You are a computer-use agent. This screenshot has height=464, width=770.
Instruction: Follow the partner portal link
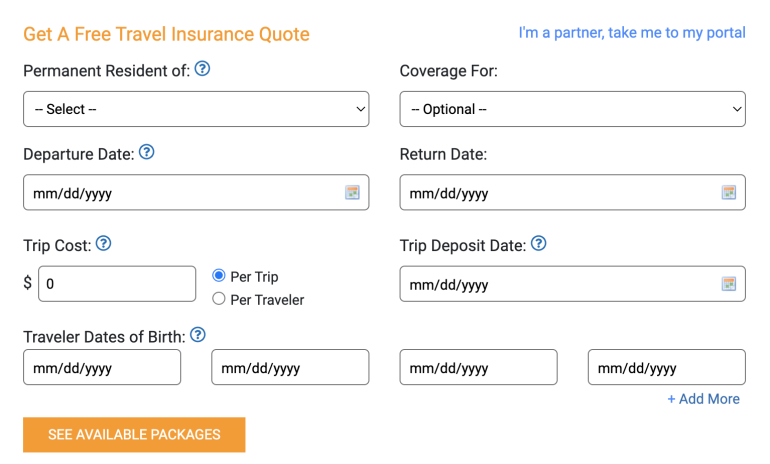pyautogui.click(x=631, y=33)
